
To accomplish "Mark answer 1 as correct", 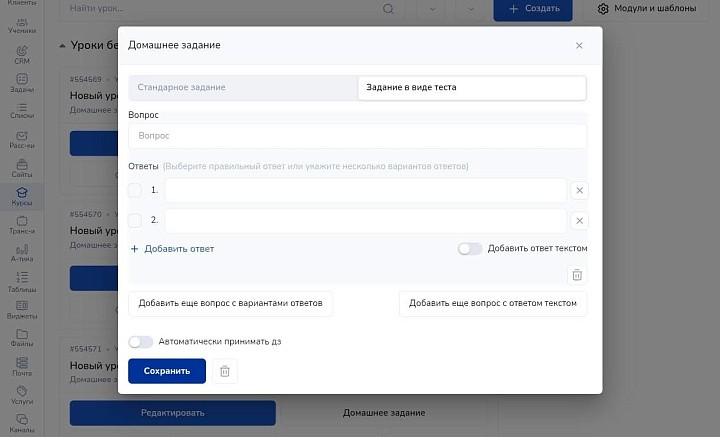I will (x=135, y=190).
